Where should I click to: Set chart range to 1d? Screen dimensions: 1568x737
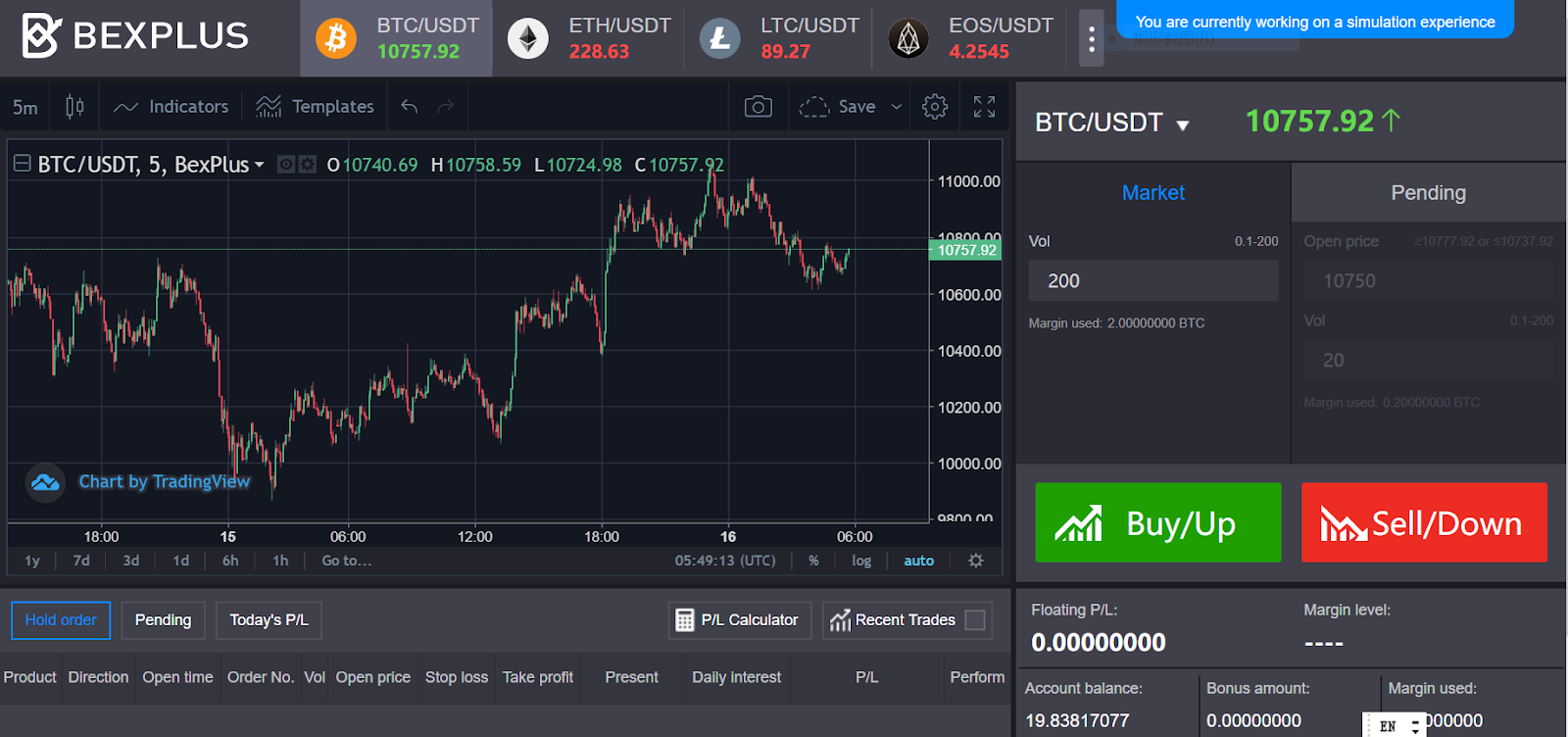181,561
